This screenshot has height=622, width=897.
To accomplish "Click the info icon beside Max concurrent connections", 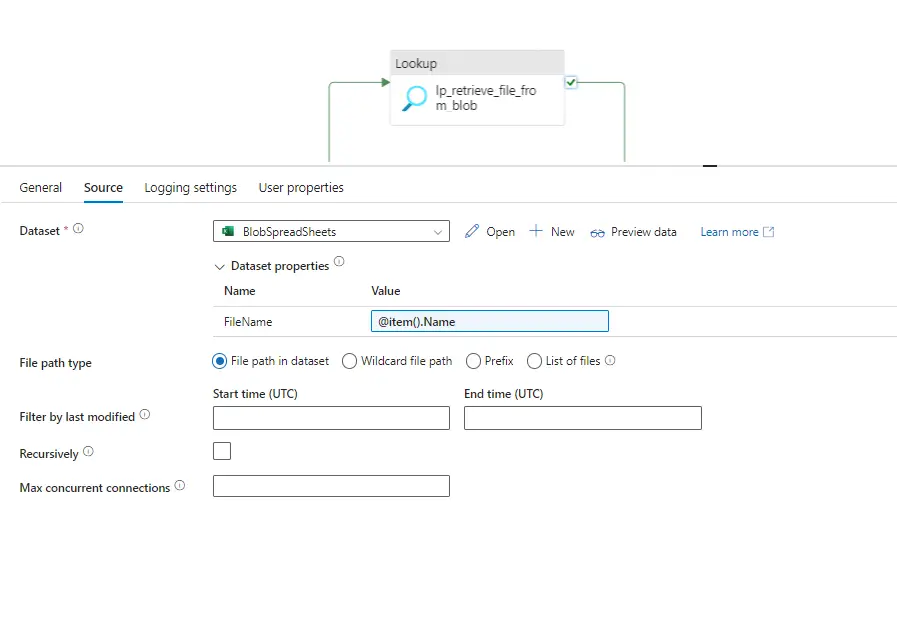I will [x=181, y=485].
